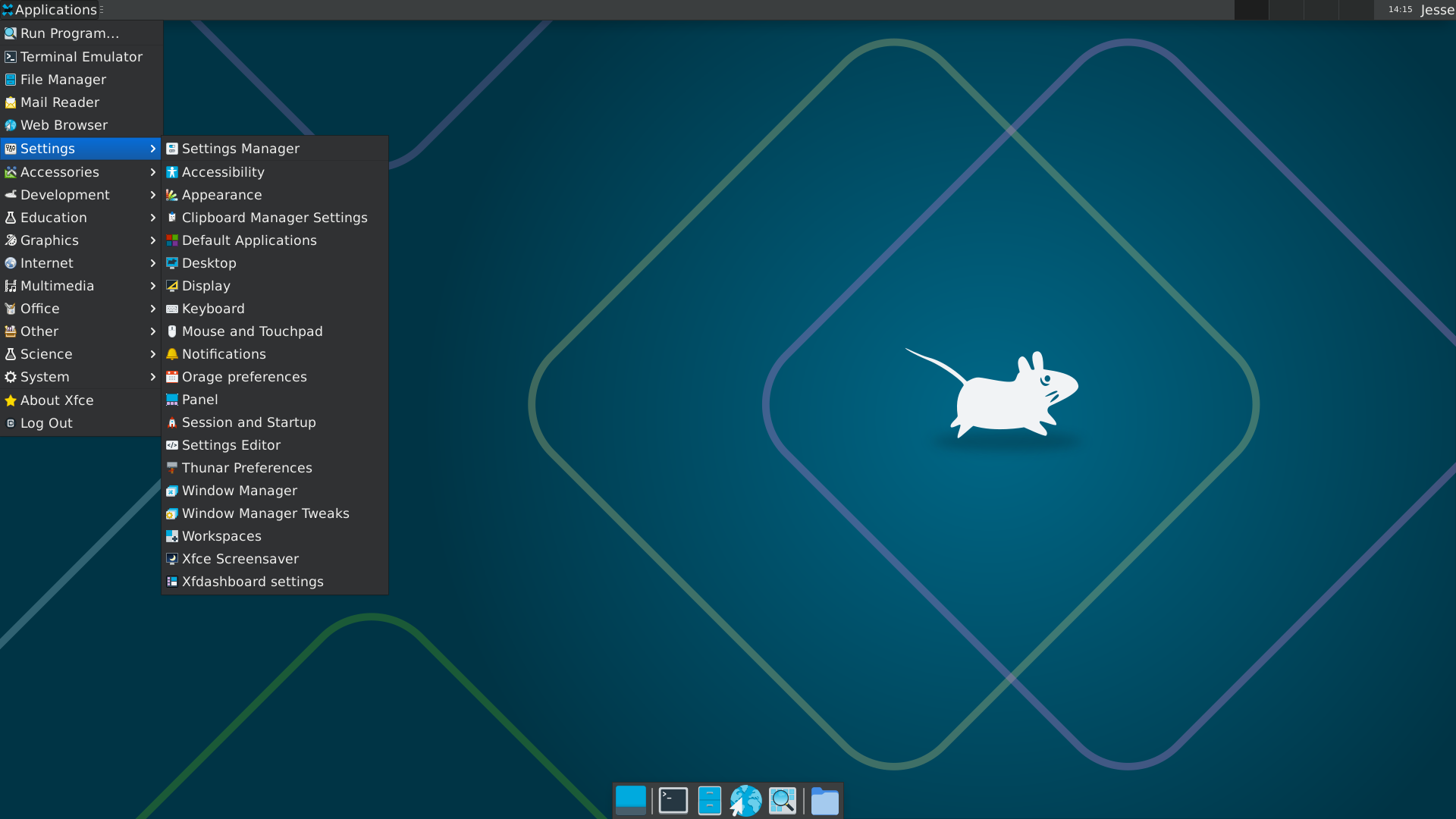Viewport: 1456px width, 819px height.
Task: Select Thunar Preferences entry
Action: click(x=275, y=468)
